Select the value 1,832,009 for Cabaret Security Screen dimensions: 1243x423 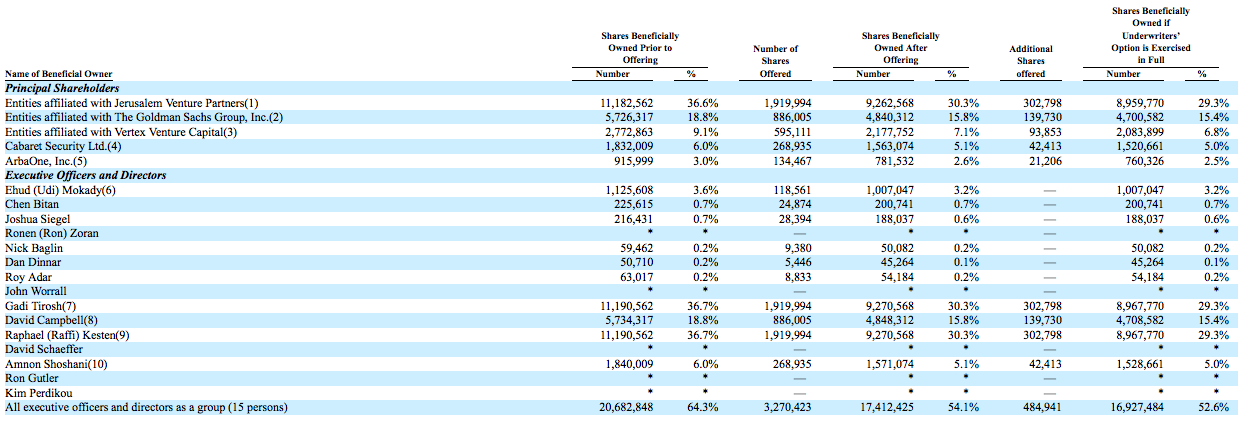630,146
